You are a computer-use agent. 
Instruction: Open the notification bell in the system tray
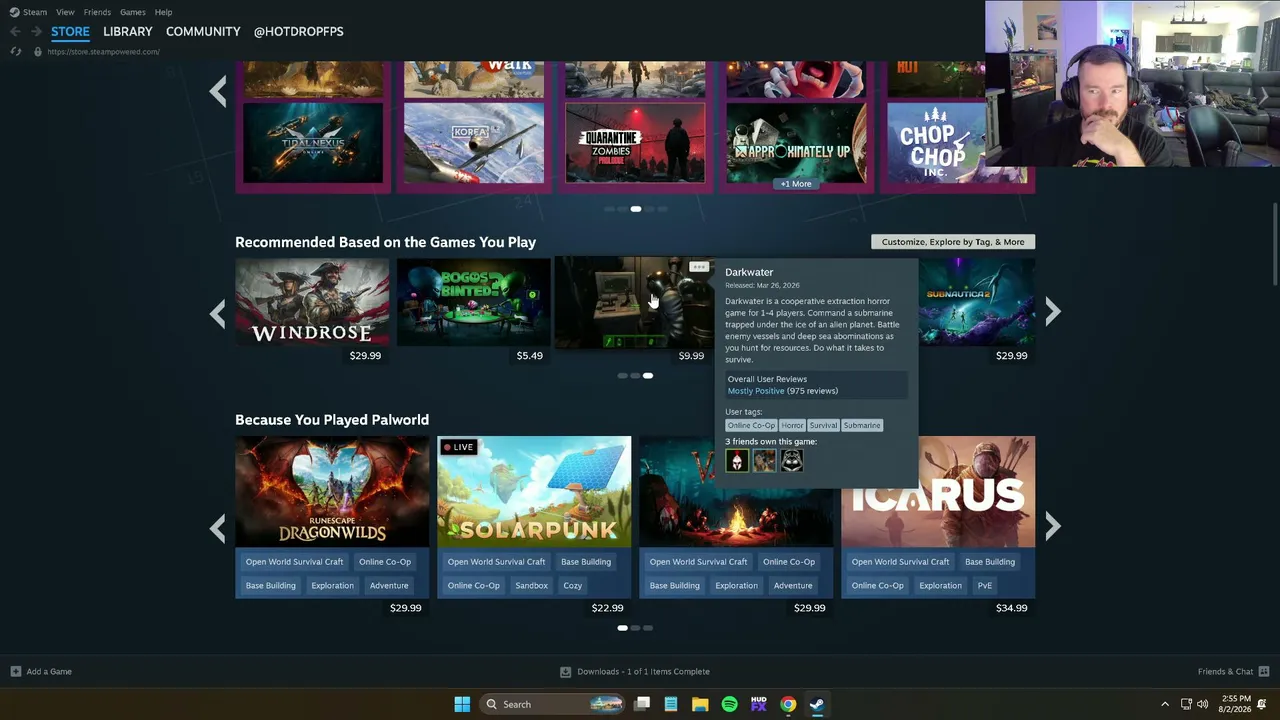1262,704
